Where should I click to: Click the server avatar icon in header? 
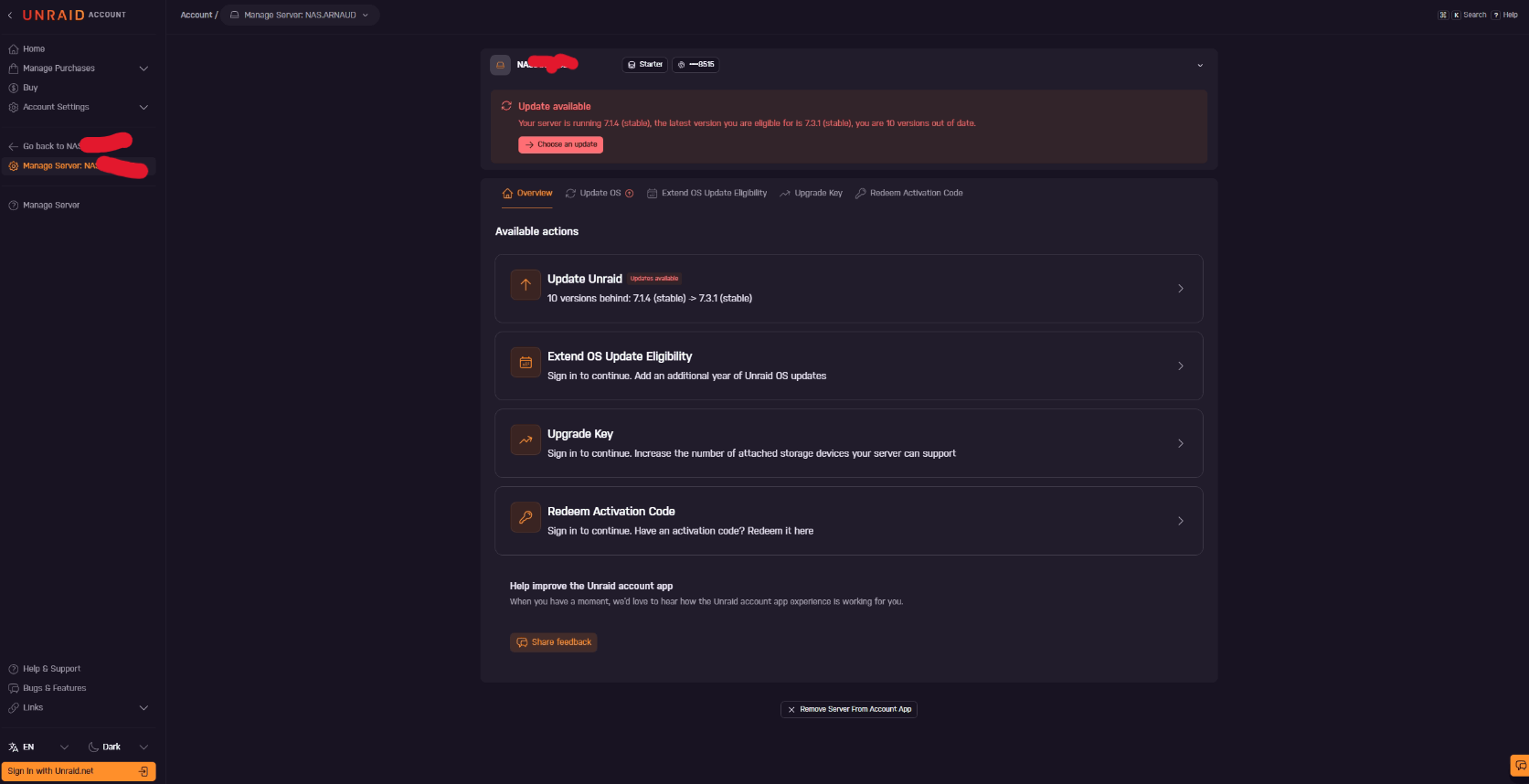click(x=500, y=65)
